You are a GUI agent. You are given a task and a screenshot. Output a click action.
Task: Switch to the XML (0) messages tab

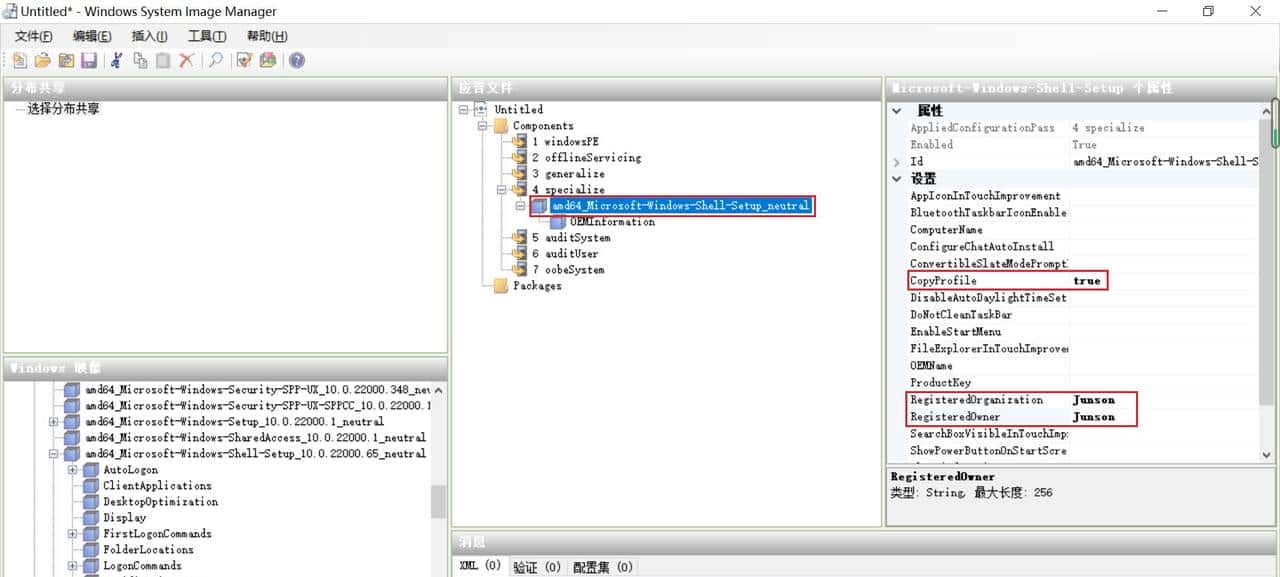(480, 567)
